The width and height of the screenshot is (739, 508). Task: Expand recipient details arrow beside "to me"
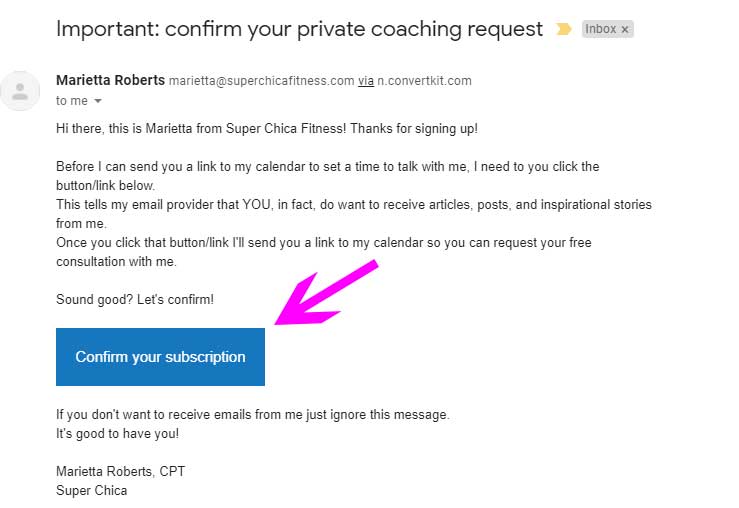(x=98, y=101)
